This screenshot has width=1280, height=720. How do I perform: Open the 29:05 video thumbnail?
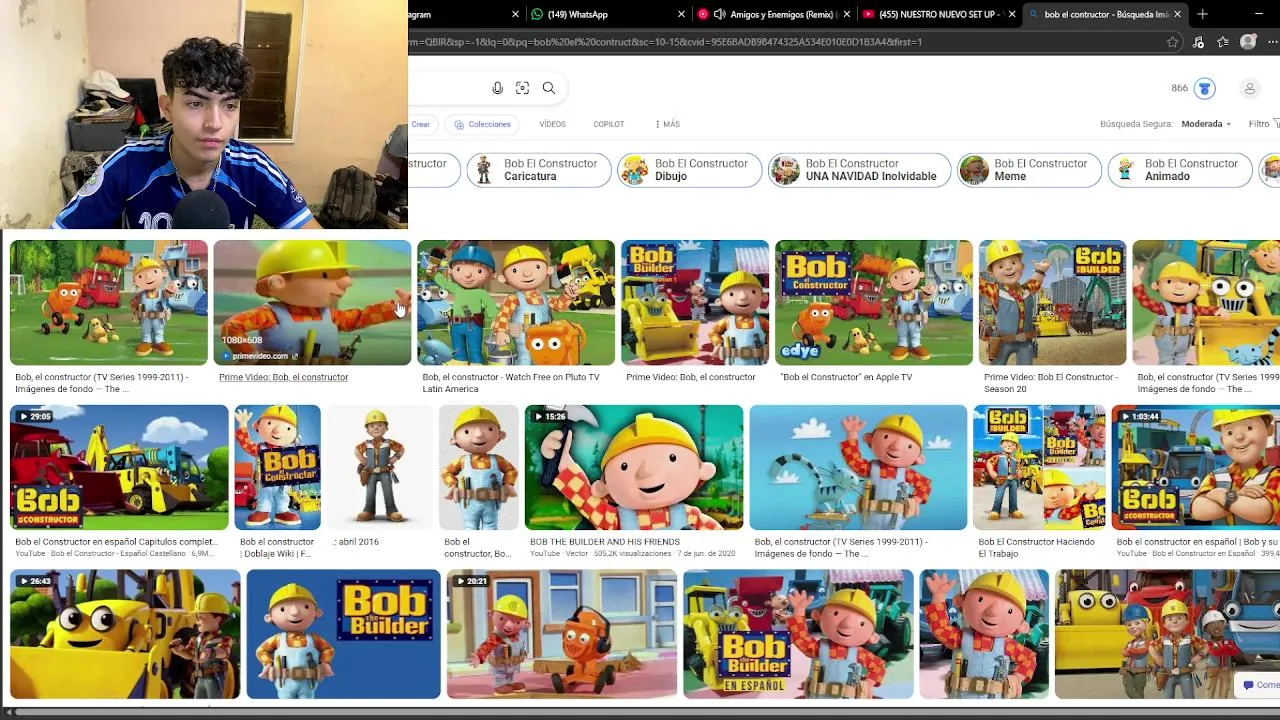[119, 467]
